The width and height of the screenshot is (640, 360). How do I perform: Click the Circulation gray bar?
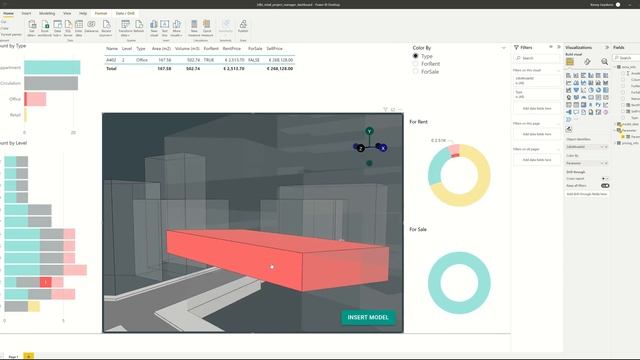pos(51,83)
